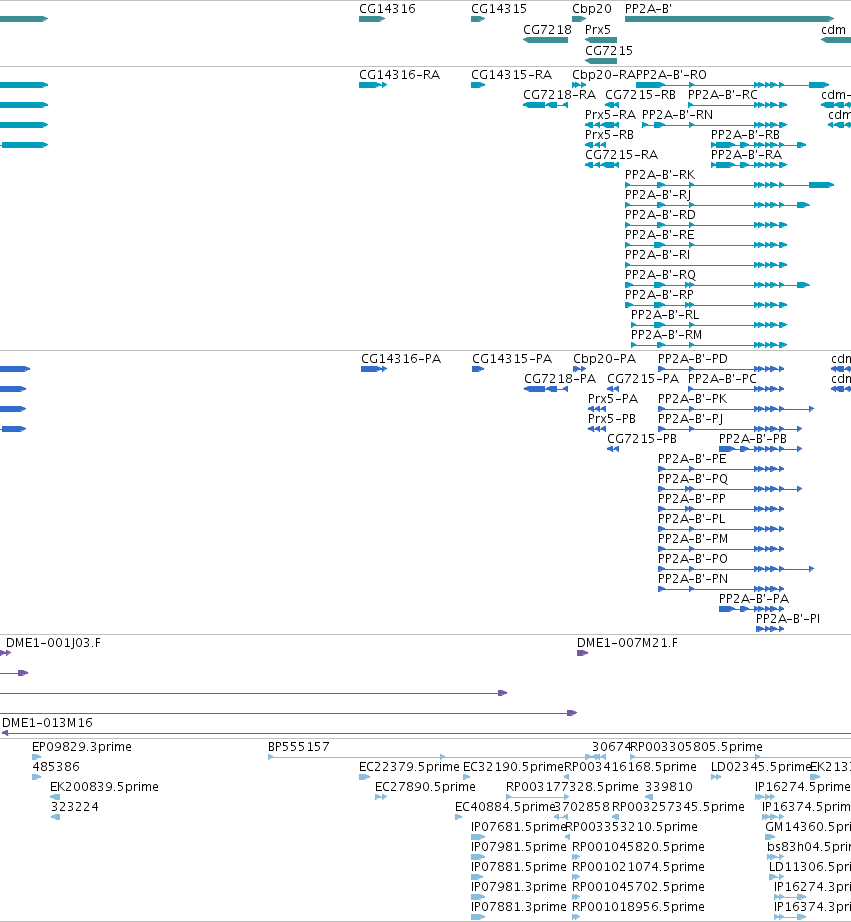Screen dimensions: 851x922
Task: Select the Cbp20 gene label
Action: pyautogui.click(x=592, y=9)
